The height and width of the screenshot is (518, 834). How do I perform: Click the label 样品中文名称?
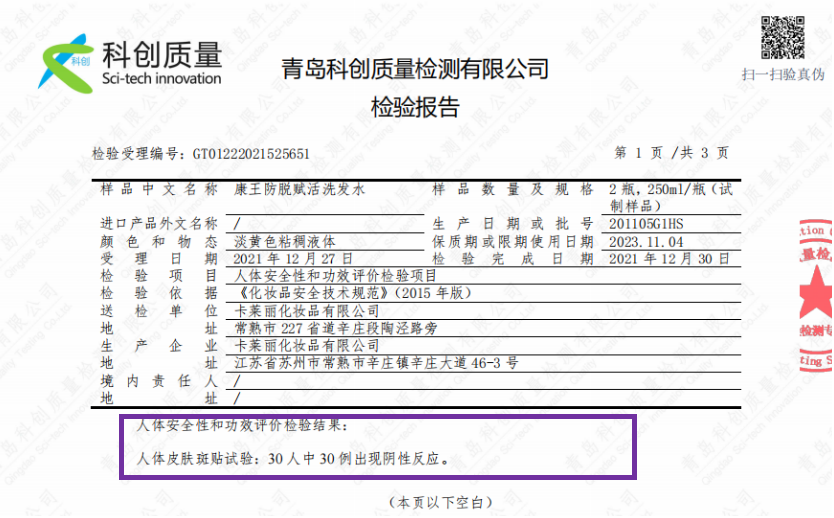tap(159, 189)
